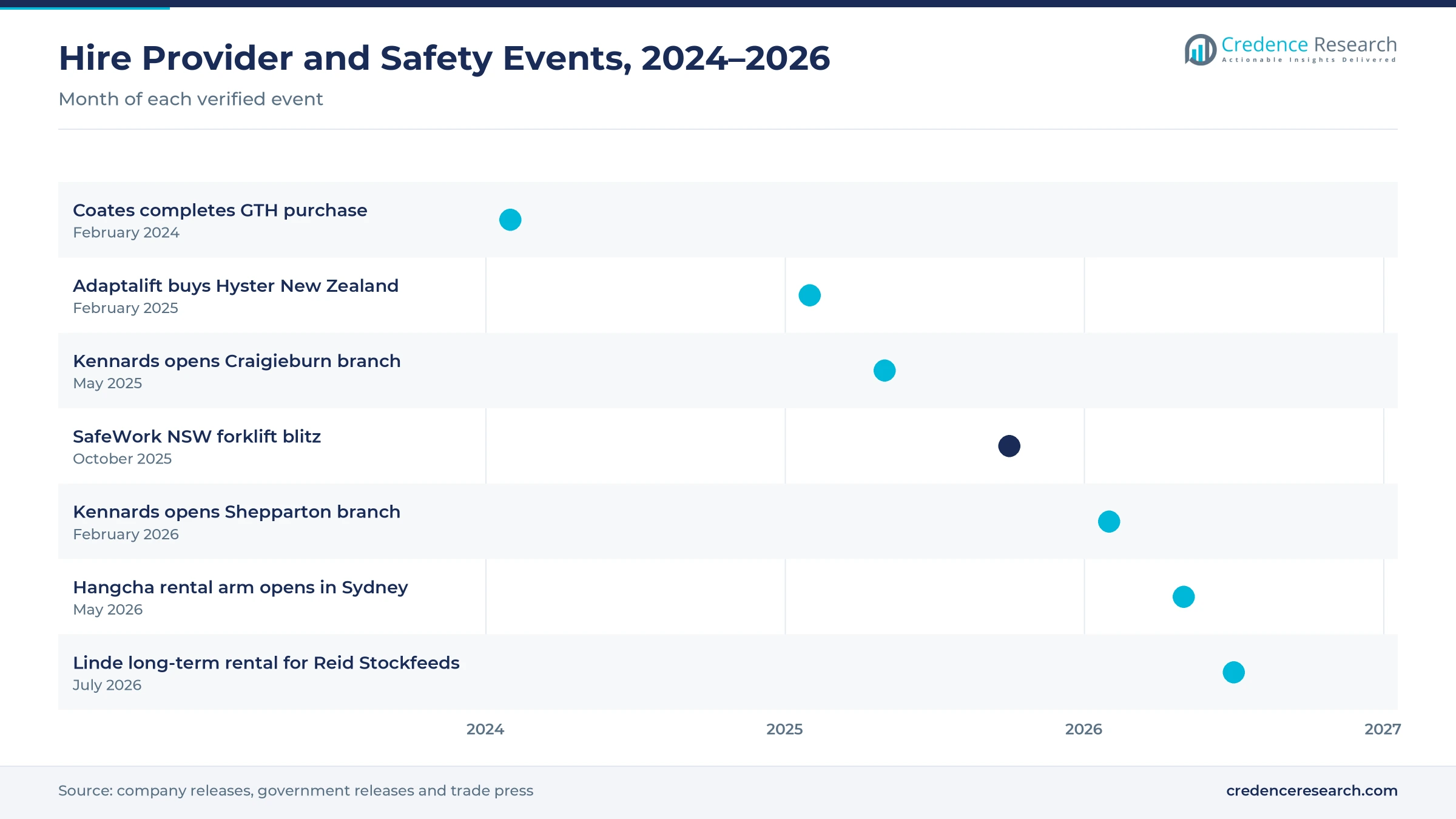This screenshot has width=1456, height=819.
Task: Click the 2024 axis label
Action: (485, 729)
